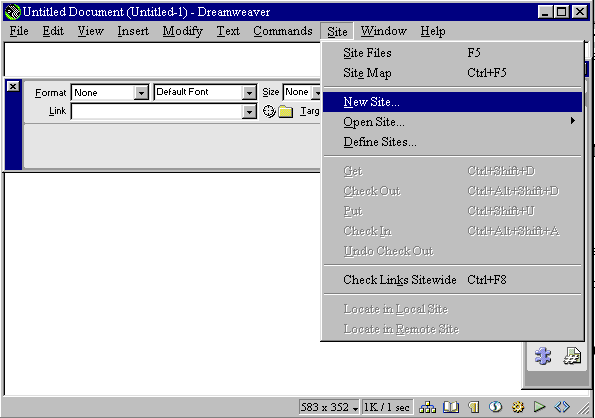Choose Site Files from the Site menu
The image size is (595, 418).
(x=452, y=53)
